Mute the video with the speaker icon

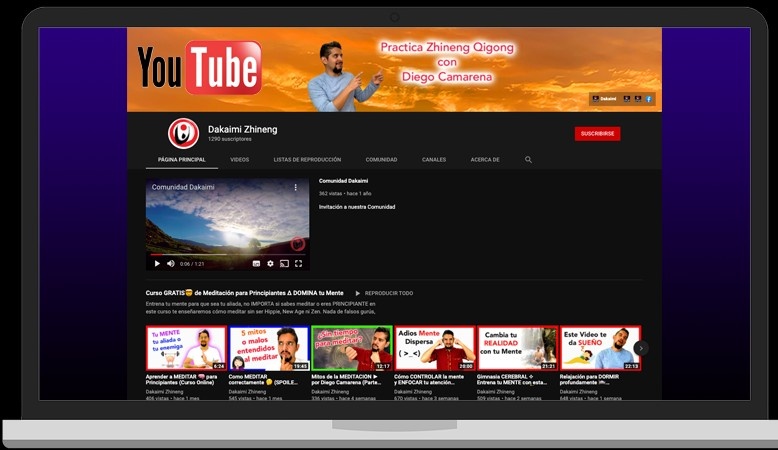[x=171, y=263]
